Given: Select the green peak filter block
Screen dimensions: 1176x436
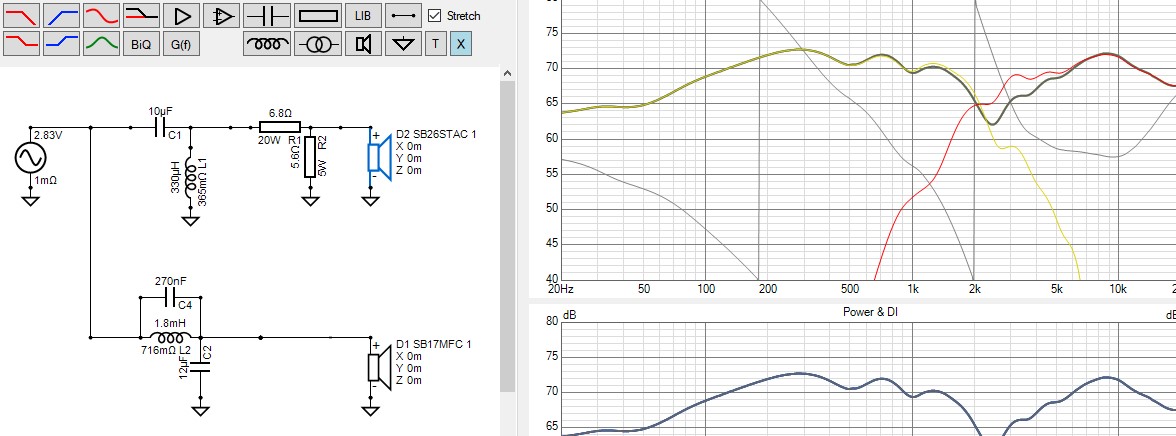Looking at the screenshot, I should point(100,44).
